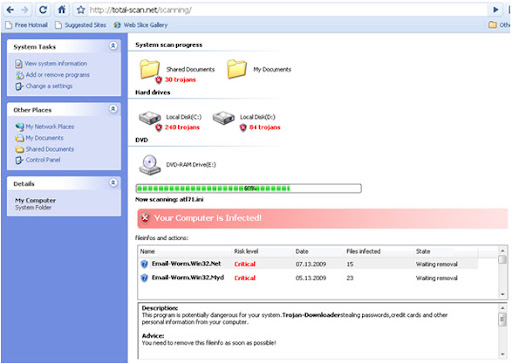Screen dimensions: 512x364
Task: Click the green scan progress bar
Action: tap(248, 188)
